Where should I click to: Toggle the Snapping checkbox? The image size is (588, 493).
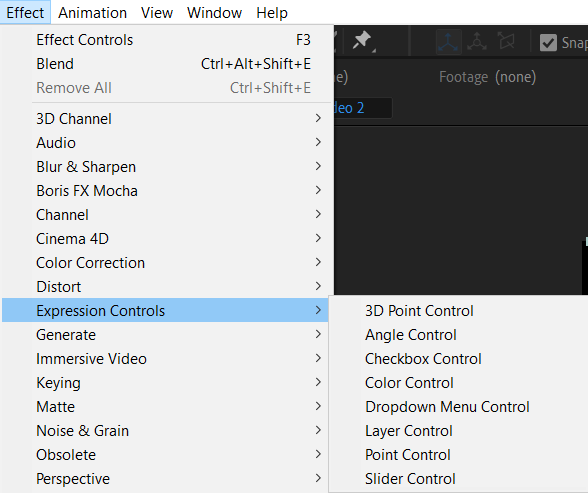point(548,43)
